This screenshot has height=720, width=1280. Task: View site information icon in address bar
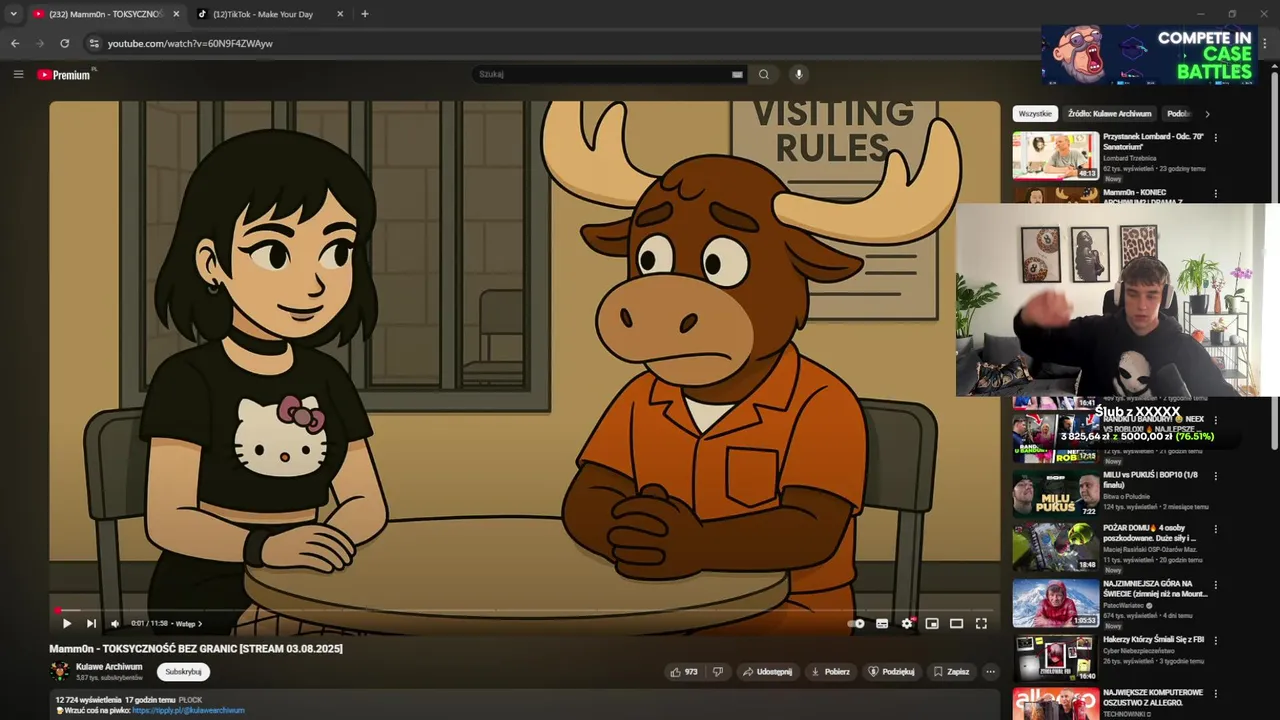click(x=94, y=43)
